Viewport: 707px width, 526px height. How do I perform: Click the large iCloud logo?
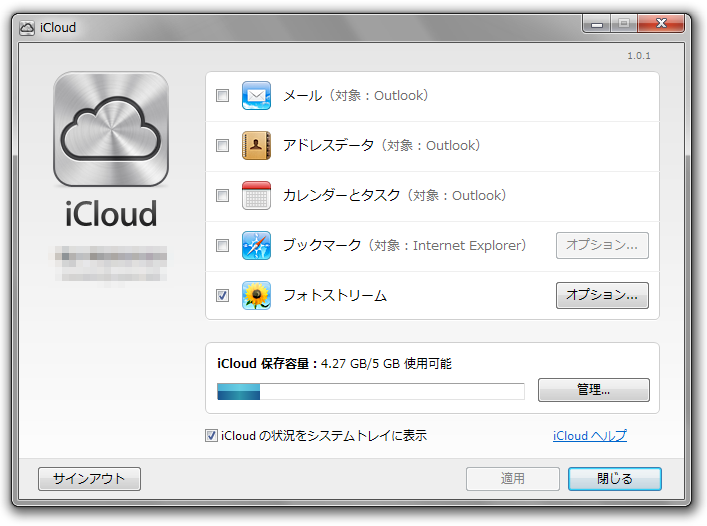[x=111, y=129]
